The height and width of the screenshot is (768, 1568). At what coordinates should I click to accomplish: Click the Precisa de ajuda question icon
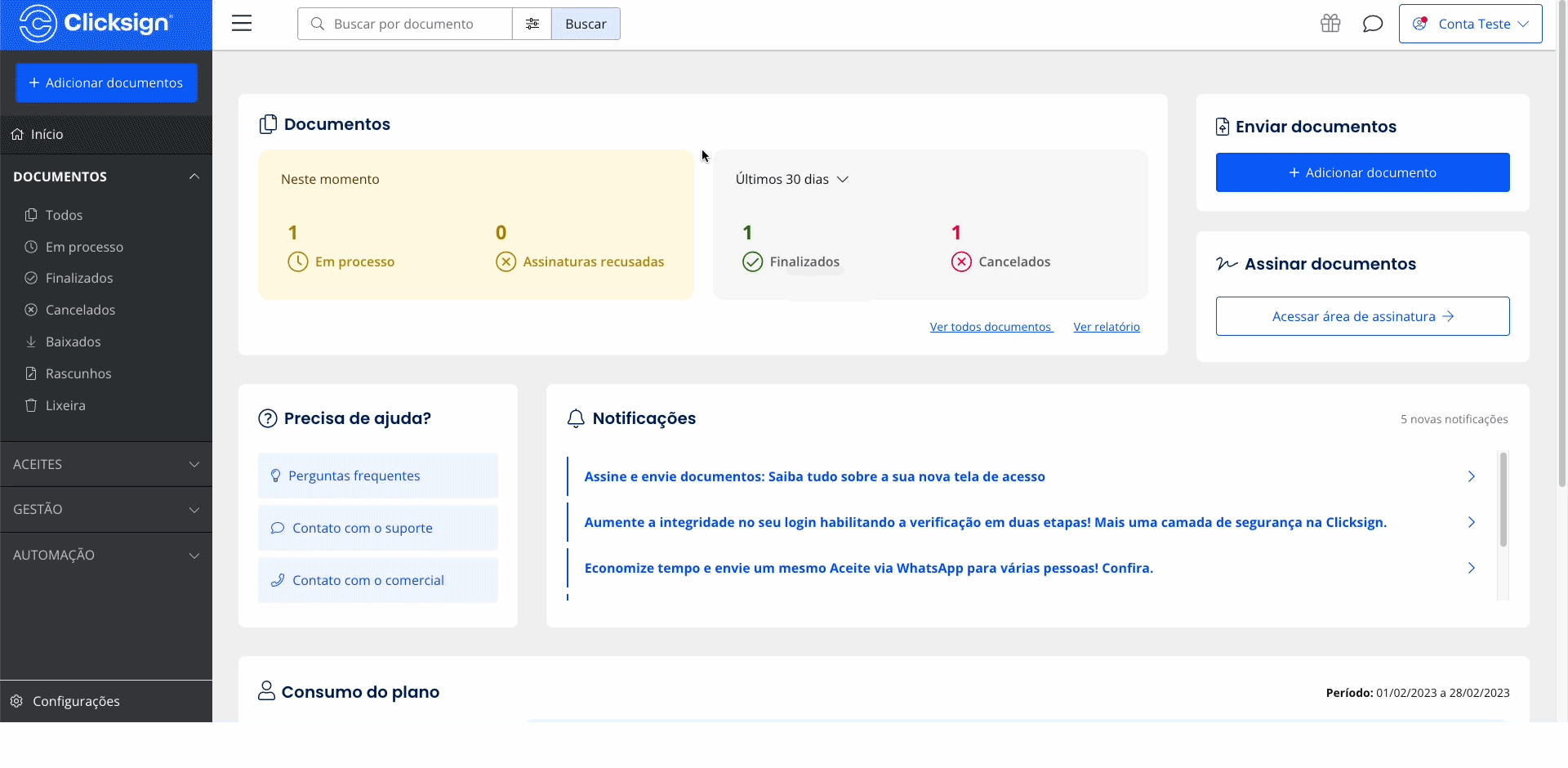point(268,418)
